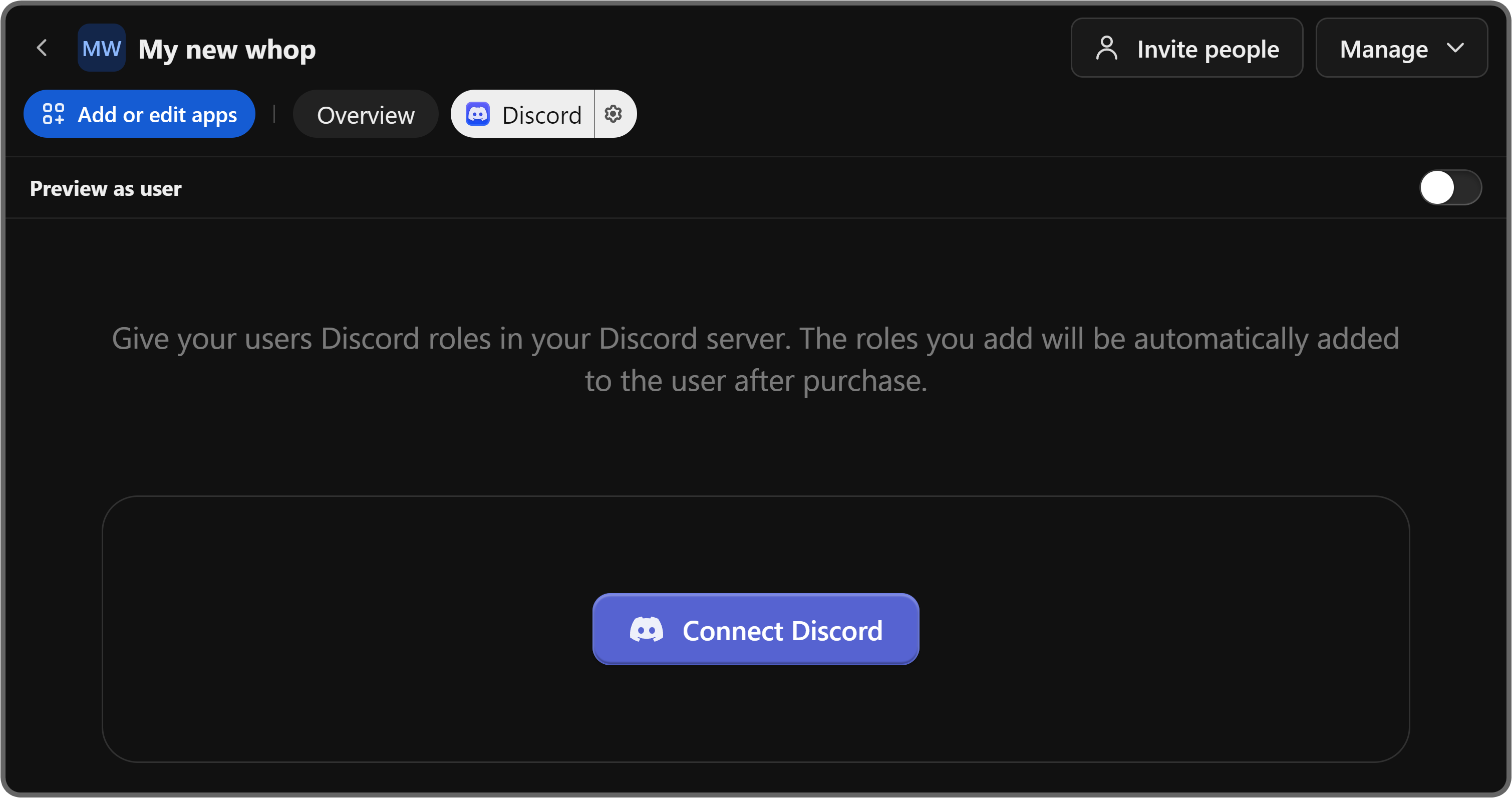Click the apps grid icon in Add or edit apps
Screen dimensions: 1512x798
(54, 114)
